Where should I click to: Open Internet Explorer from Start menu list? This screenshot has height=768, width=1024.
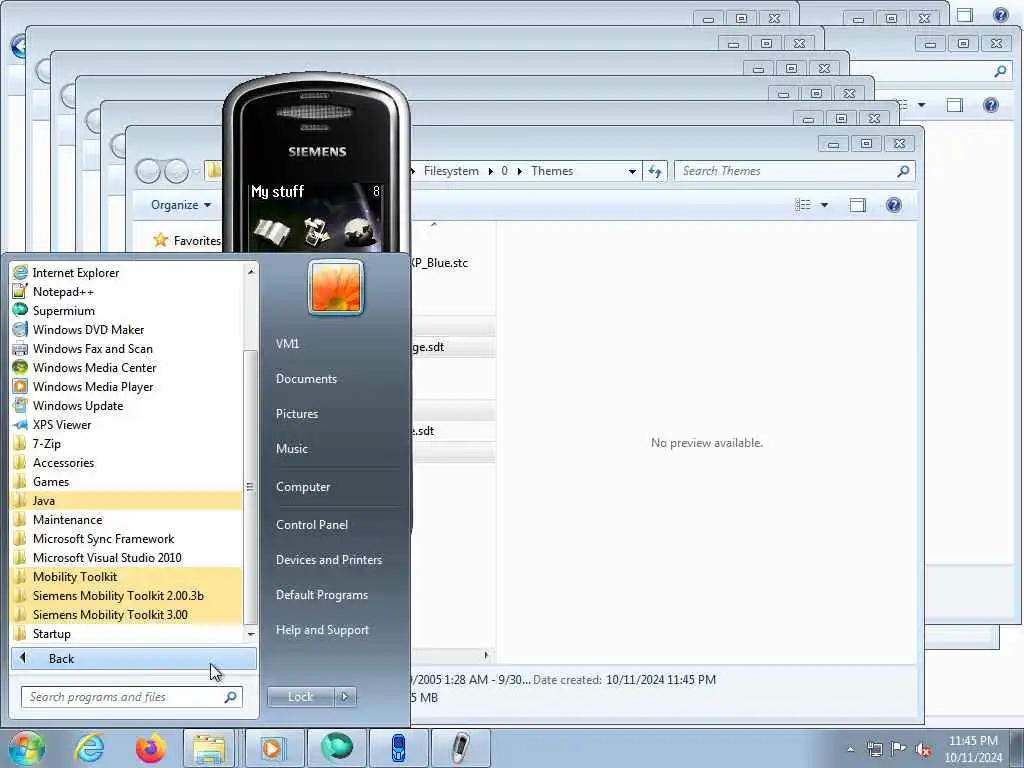pos(127,273)
